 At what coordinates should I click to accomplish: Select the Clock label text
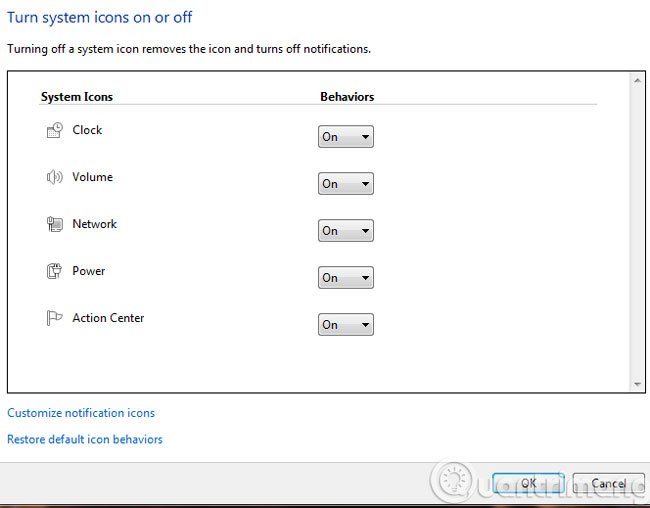[87, 130]
